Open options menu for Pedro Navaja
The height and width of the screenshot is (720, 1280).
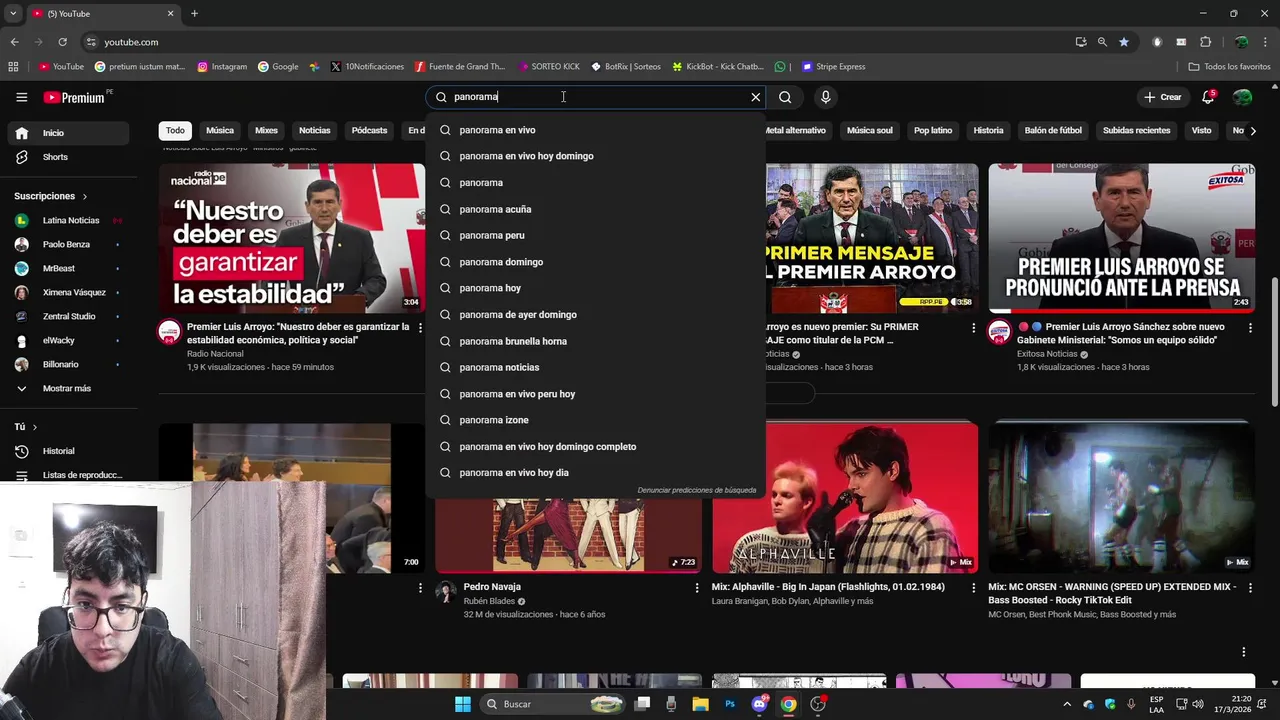697,588
